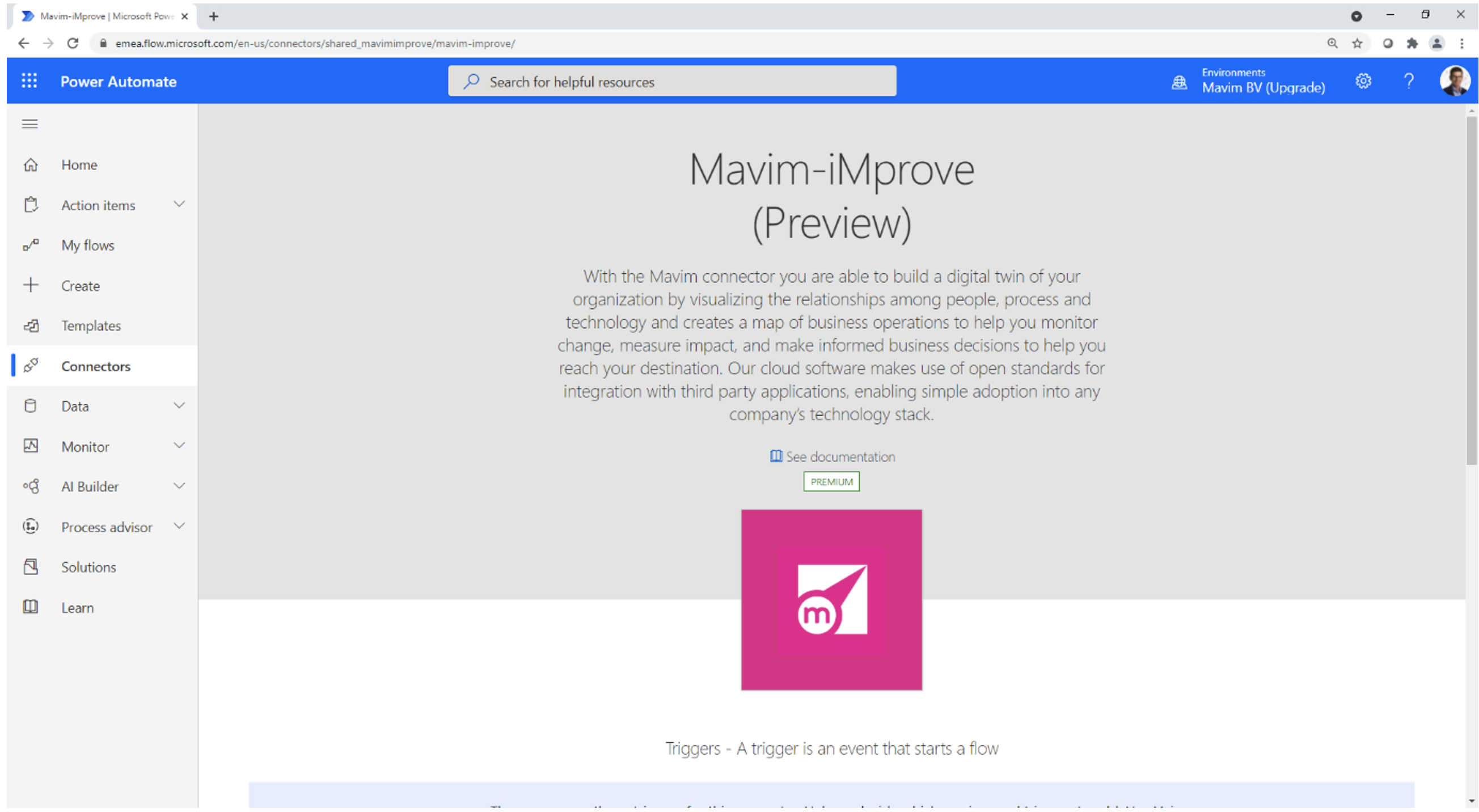Open the settings gear in header
The image size is (1479, 812).
1363,81
